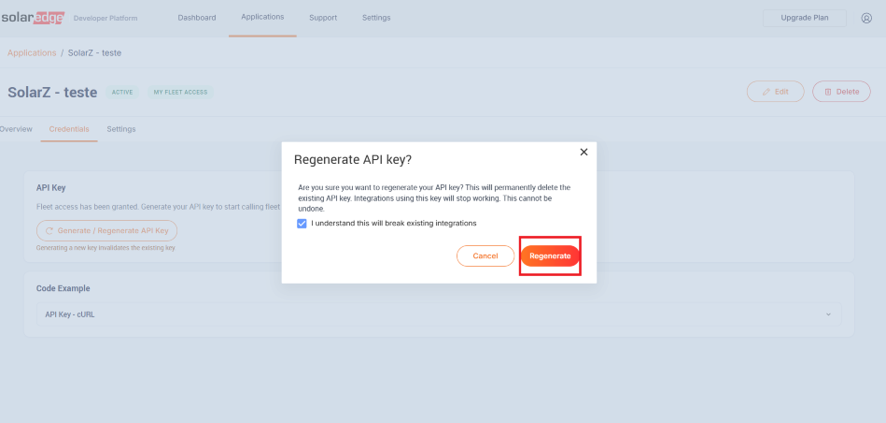This screenshot has width=886, height=423.
Task: Click the SolarEdge logo
Action: 32,18
